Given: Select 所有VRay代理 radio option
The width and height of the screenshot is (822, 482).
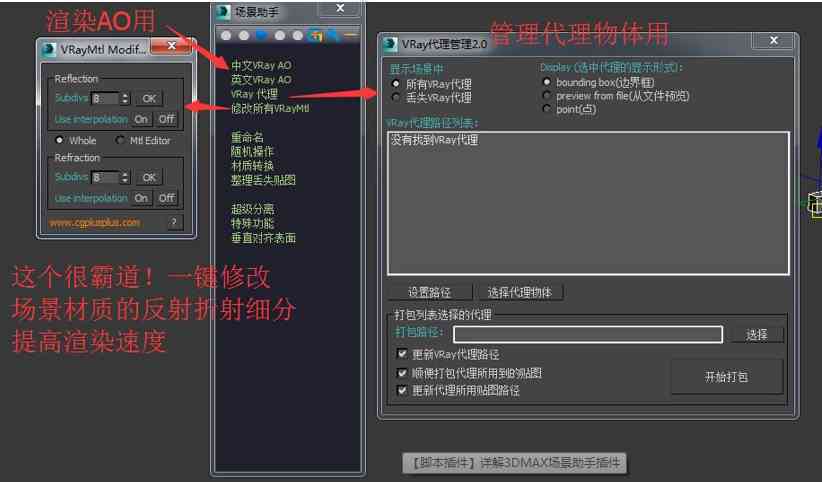Looking at the screenshot, I should tap(396, 84).
